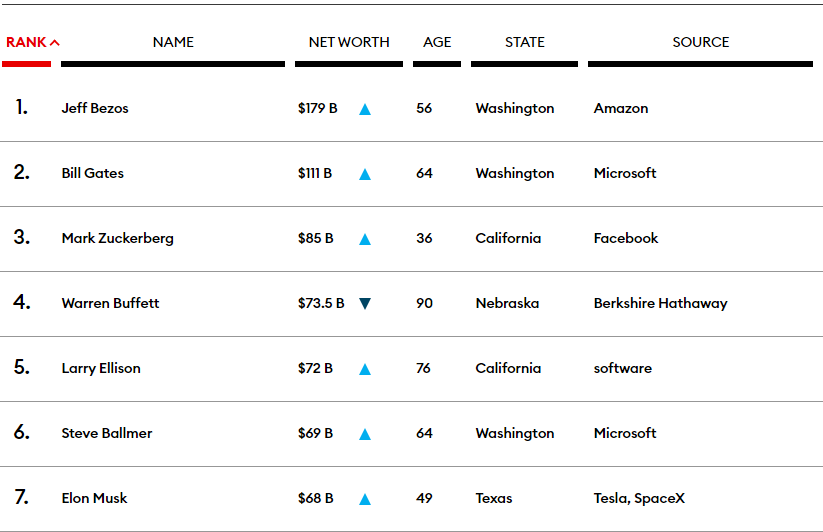Click the up arrow beside Jeff Bezos's net worth

click(365, 109)
